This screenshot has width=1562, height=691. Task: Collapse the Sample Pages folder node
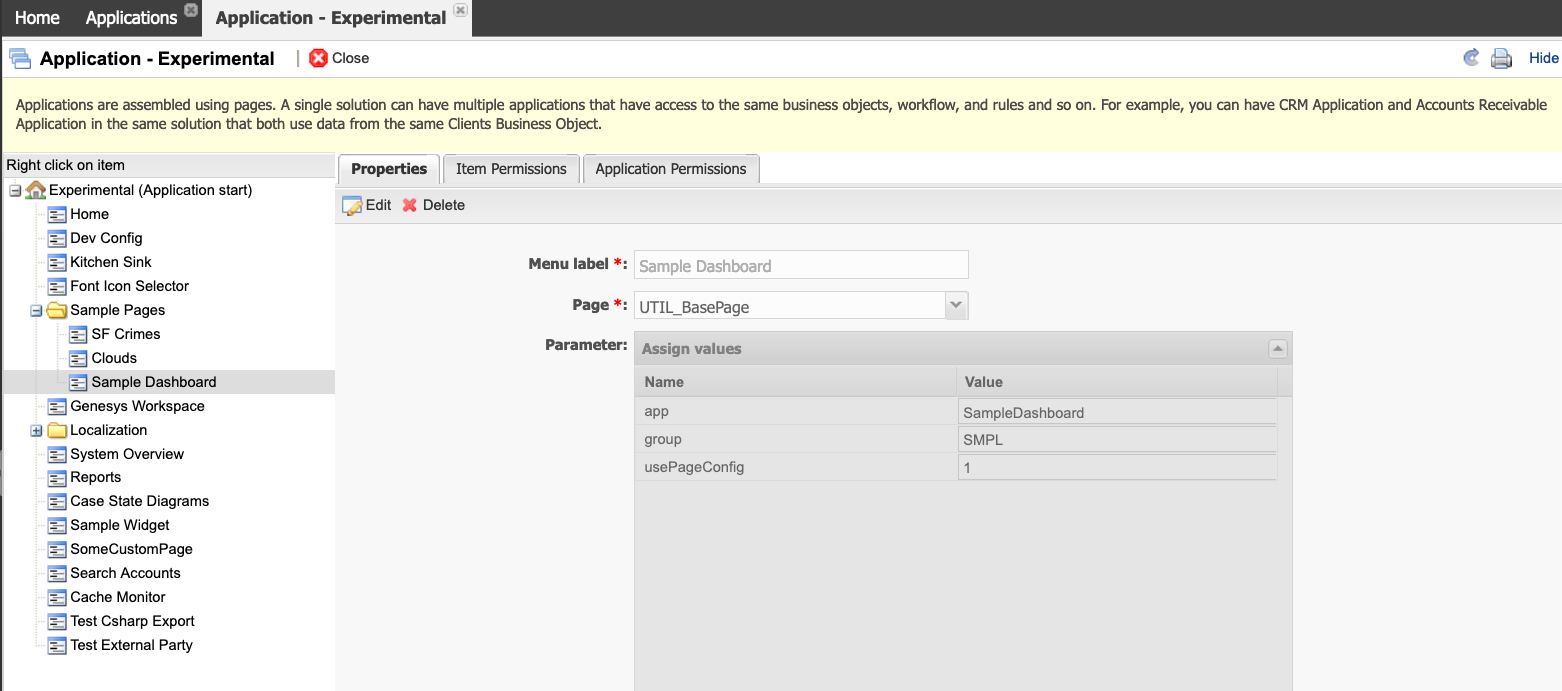pyautogui.click(x=36, y=310)
